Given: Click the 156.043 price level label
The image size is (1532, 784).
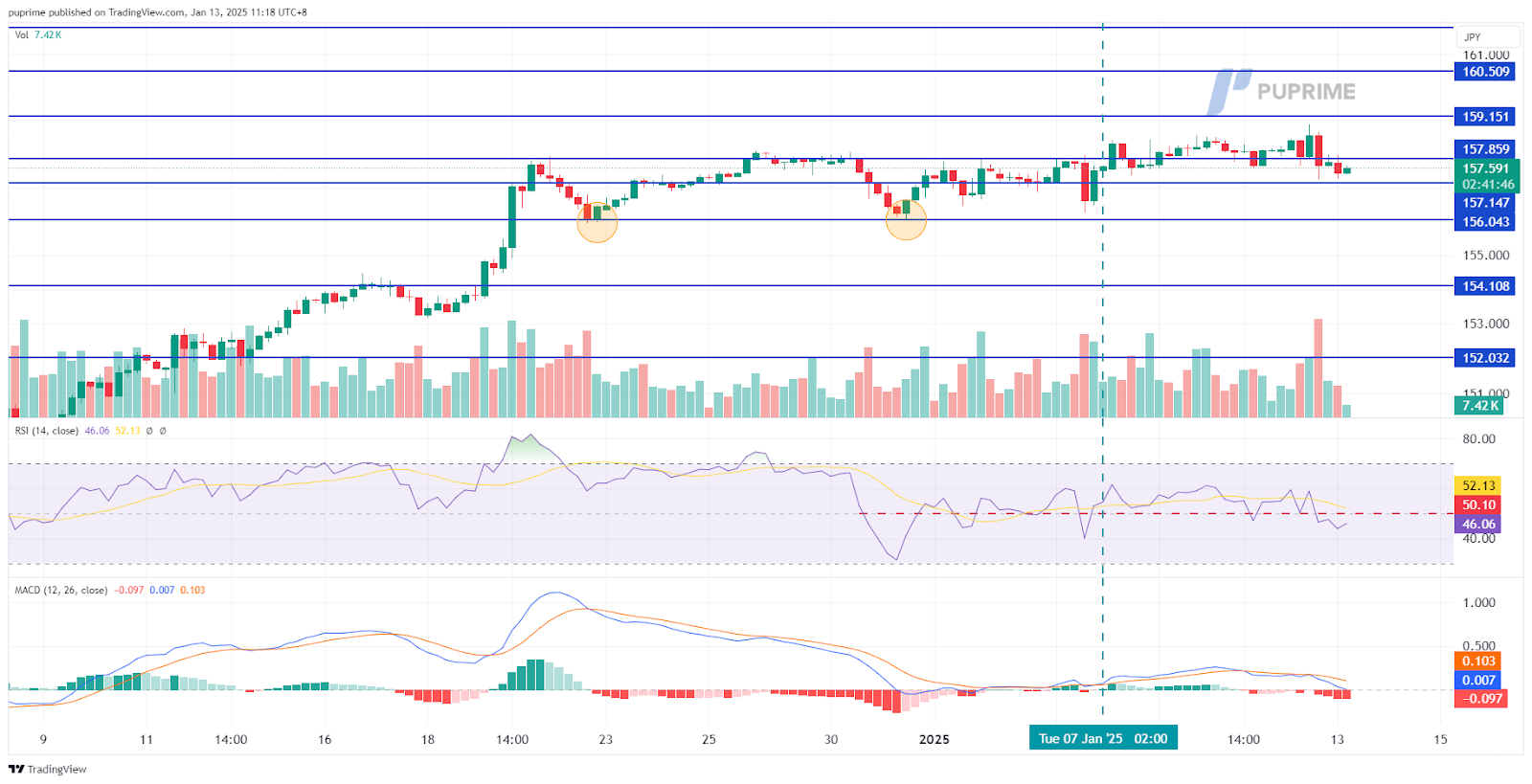Looking at the screenshot, I should pyautogui.click(x=1485, y=222).
